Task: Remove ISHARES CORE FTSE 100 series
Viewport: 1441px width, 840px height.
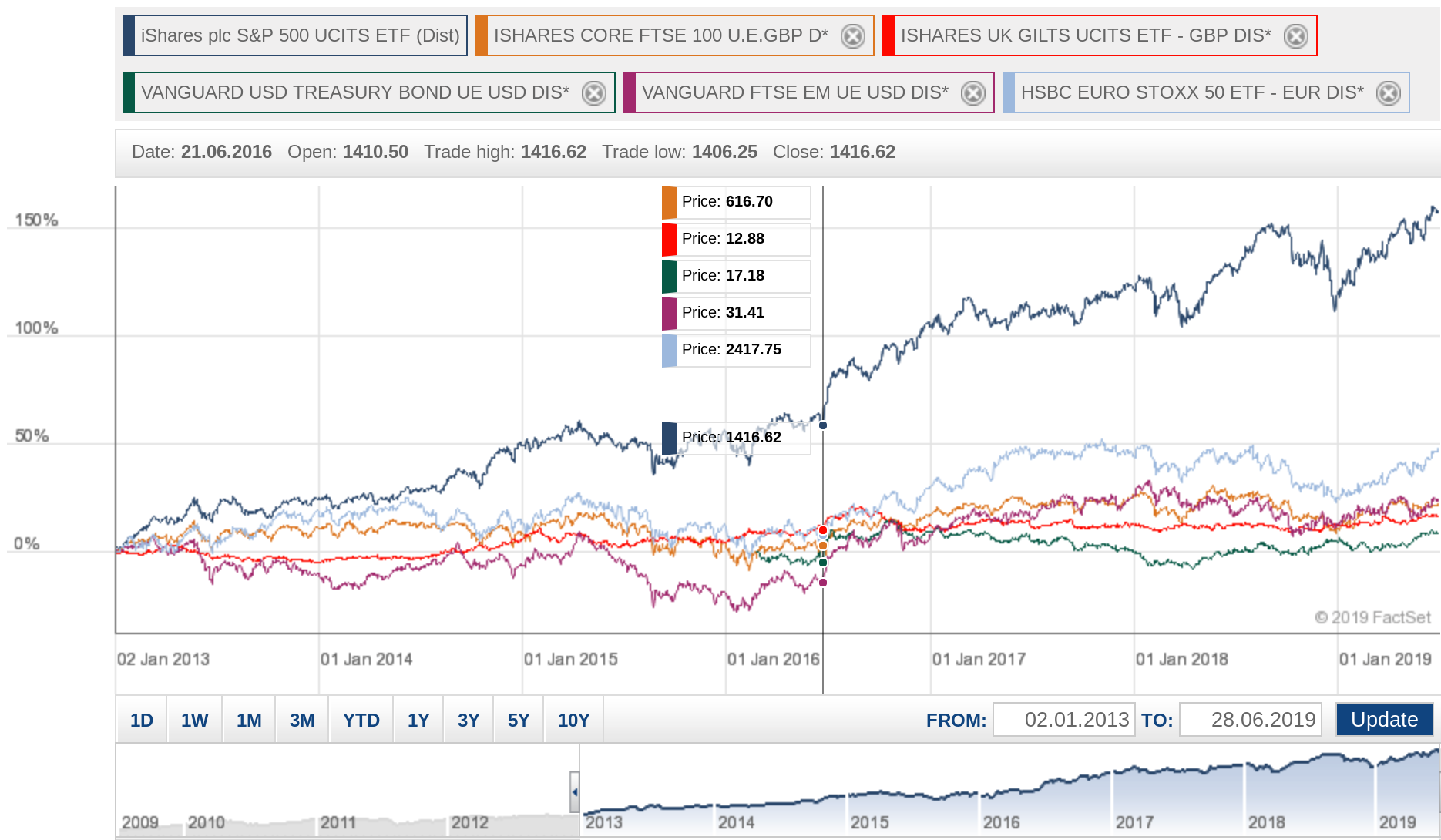Action: [x=852, y=36]
